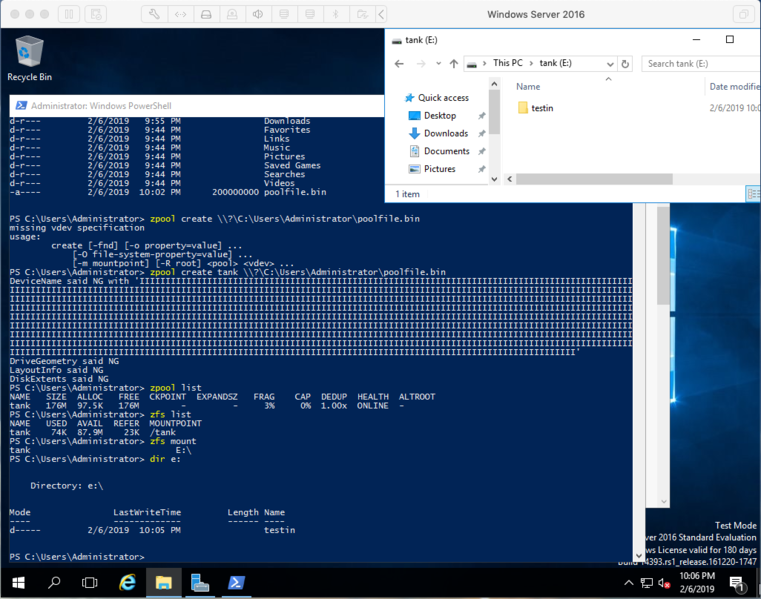Open Action Center notifications icon
This screenshot has height=599, width=761.
(737, 584)
